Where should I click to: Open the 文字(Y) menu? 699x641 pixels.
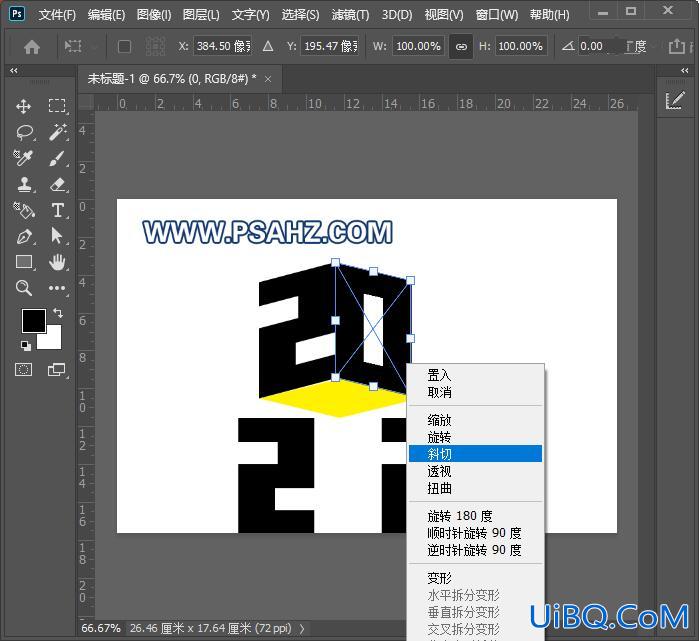251,15
